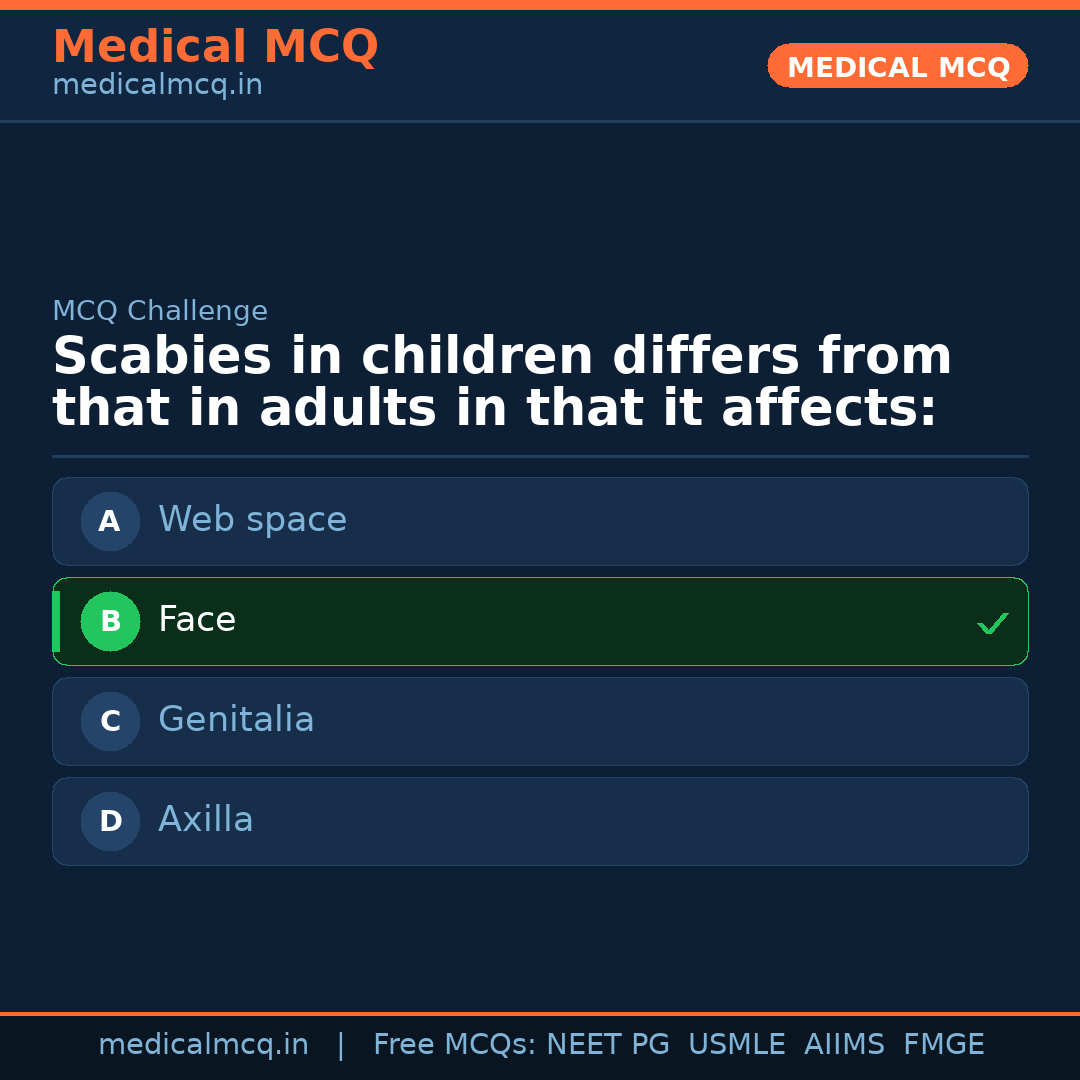Pick the 'Genitalia' answer text

pos(236,720)
